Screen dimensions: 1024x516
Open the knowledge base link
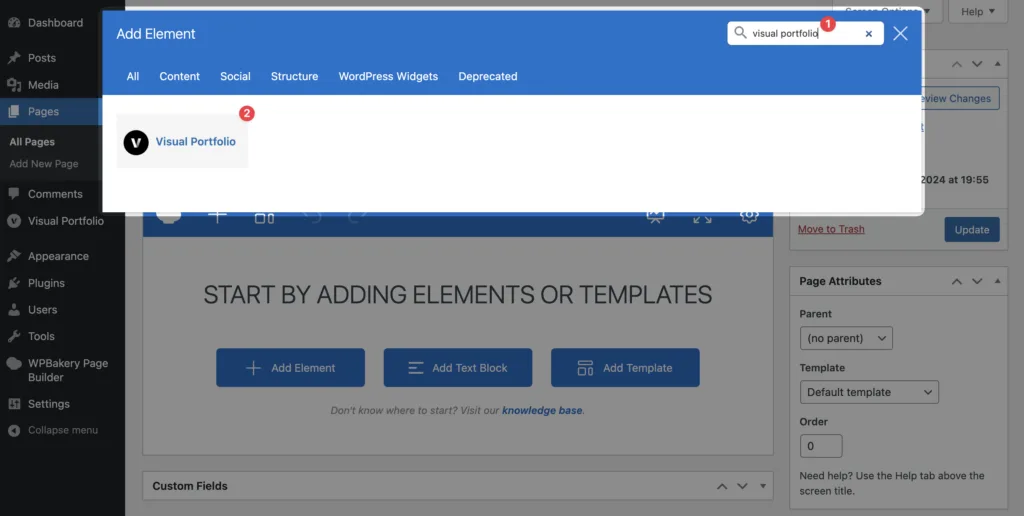pos(542,411)
